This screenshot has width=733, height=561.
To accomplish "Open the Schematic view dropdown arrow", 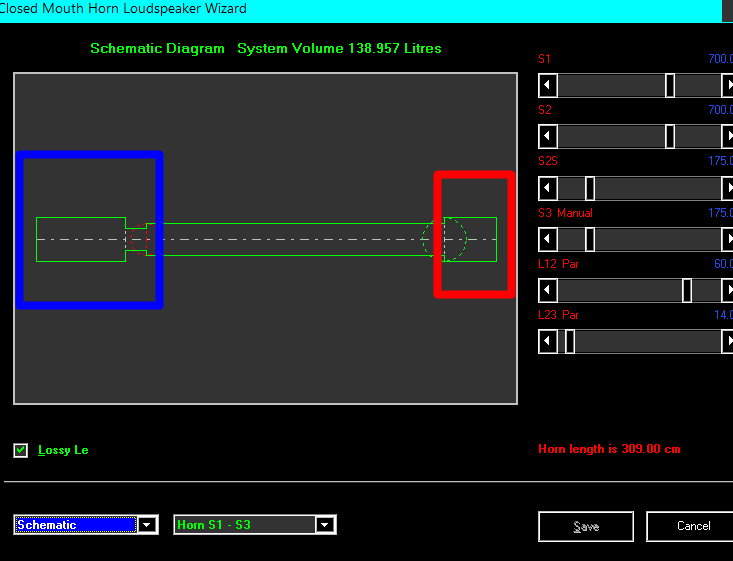I will pyautogui.click(x=147, y=525).
